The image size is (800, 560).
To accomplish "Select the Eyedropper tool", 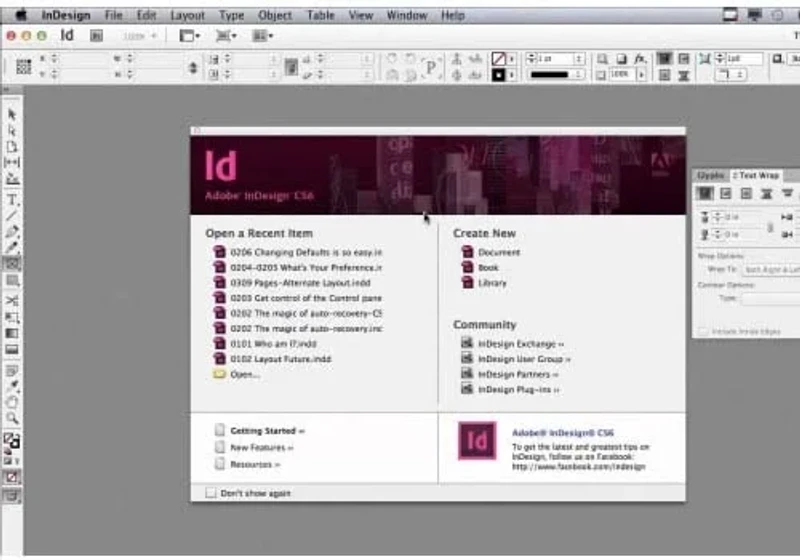I will click(12, 386).
